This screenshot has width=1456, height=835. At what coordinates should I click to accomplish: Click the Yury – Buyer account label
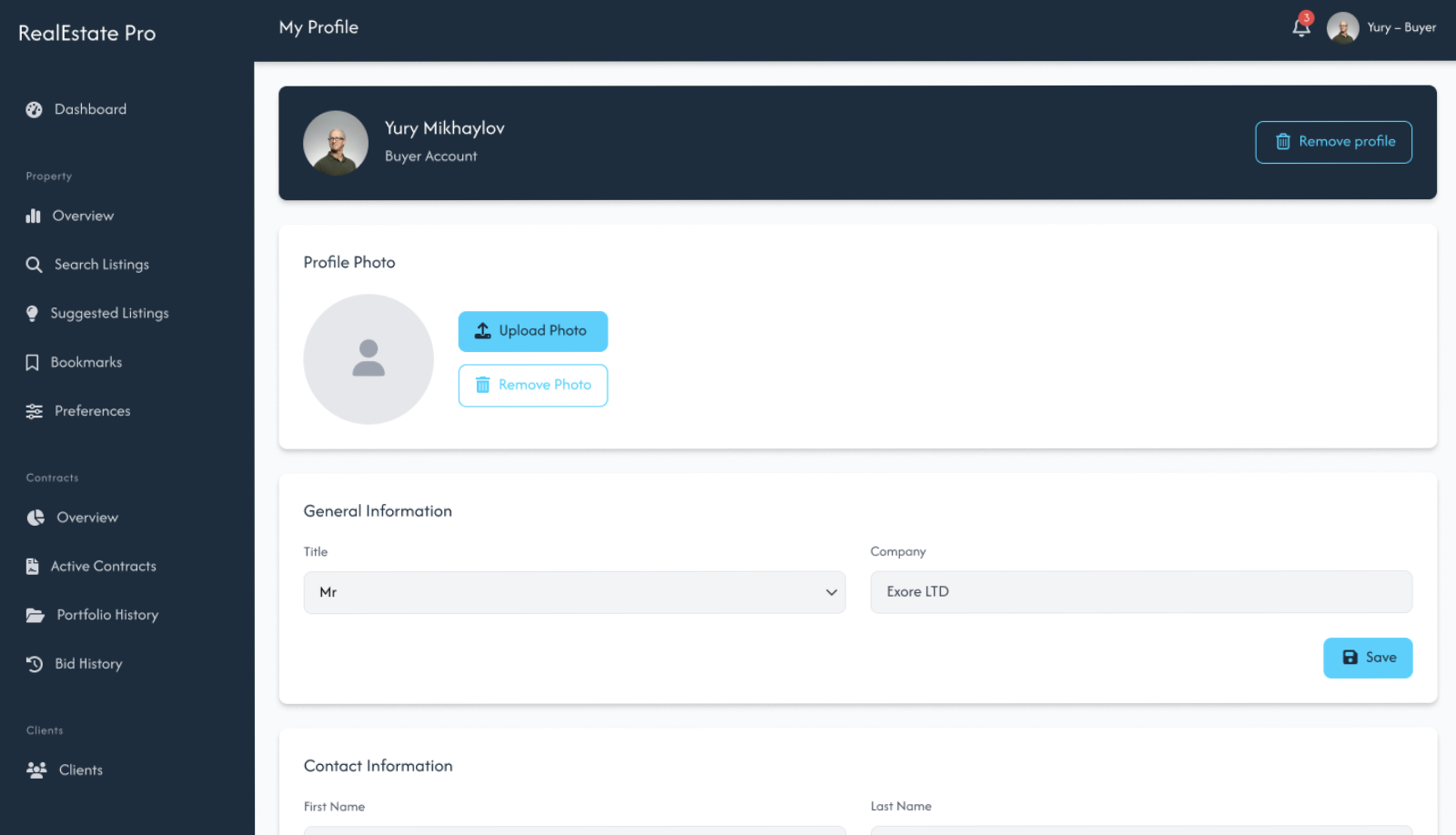(1401, 27)
